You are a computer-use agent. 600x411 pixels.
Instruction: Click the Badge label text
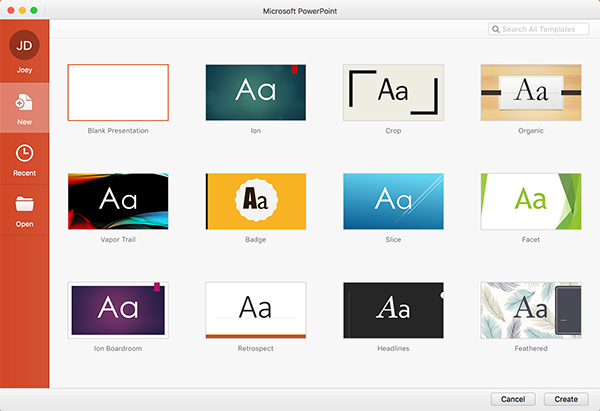256,240
